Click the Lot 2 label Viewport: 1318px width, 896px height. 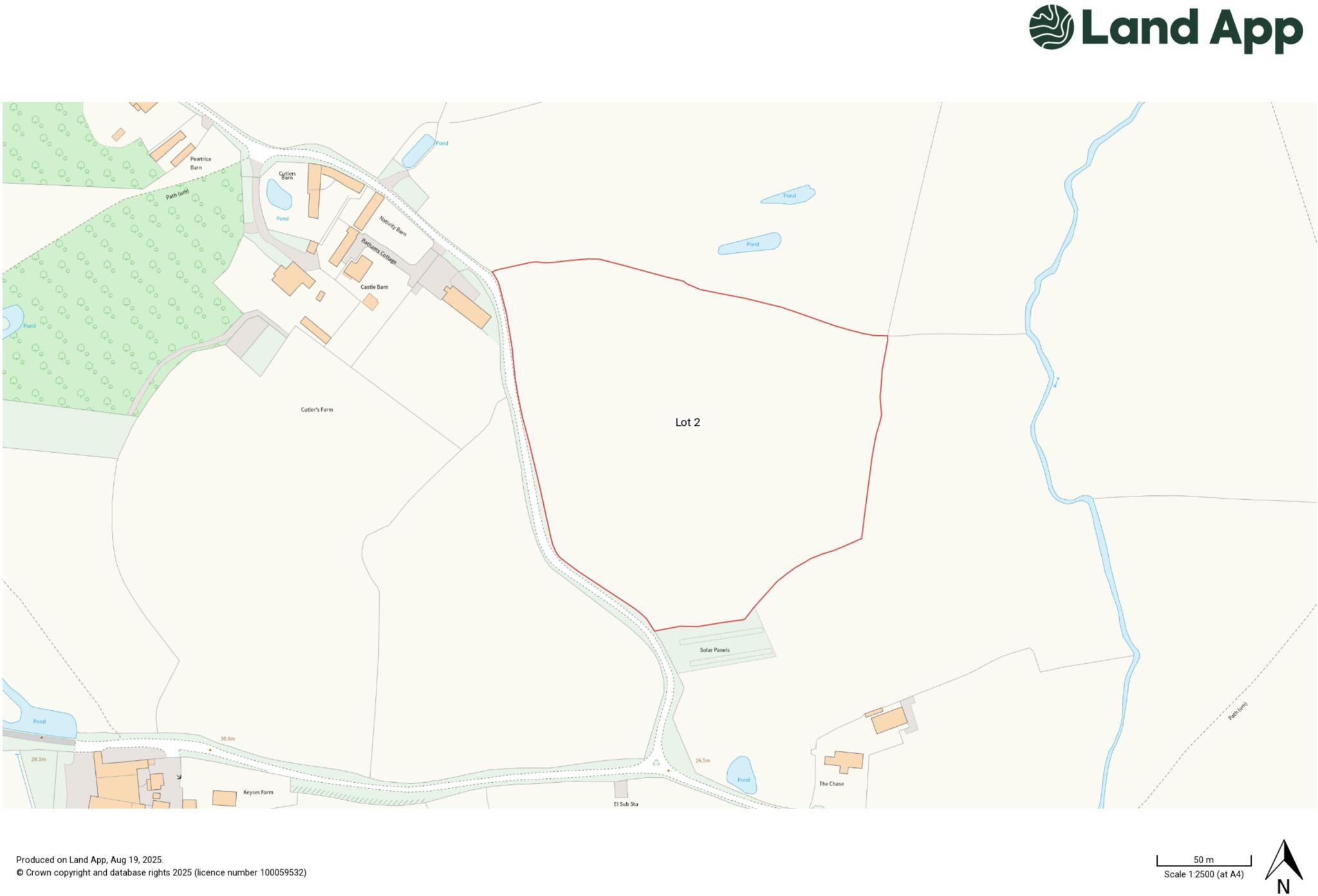(687, 423)
